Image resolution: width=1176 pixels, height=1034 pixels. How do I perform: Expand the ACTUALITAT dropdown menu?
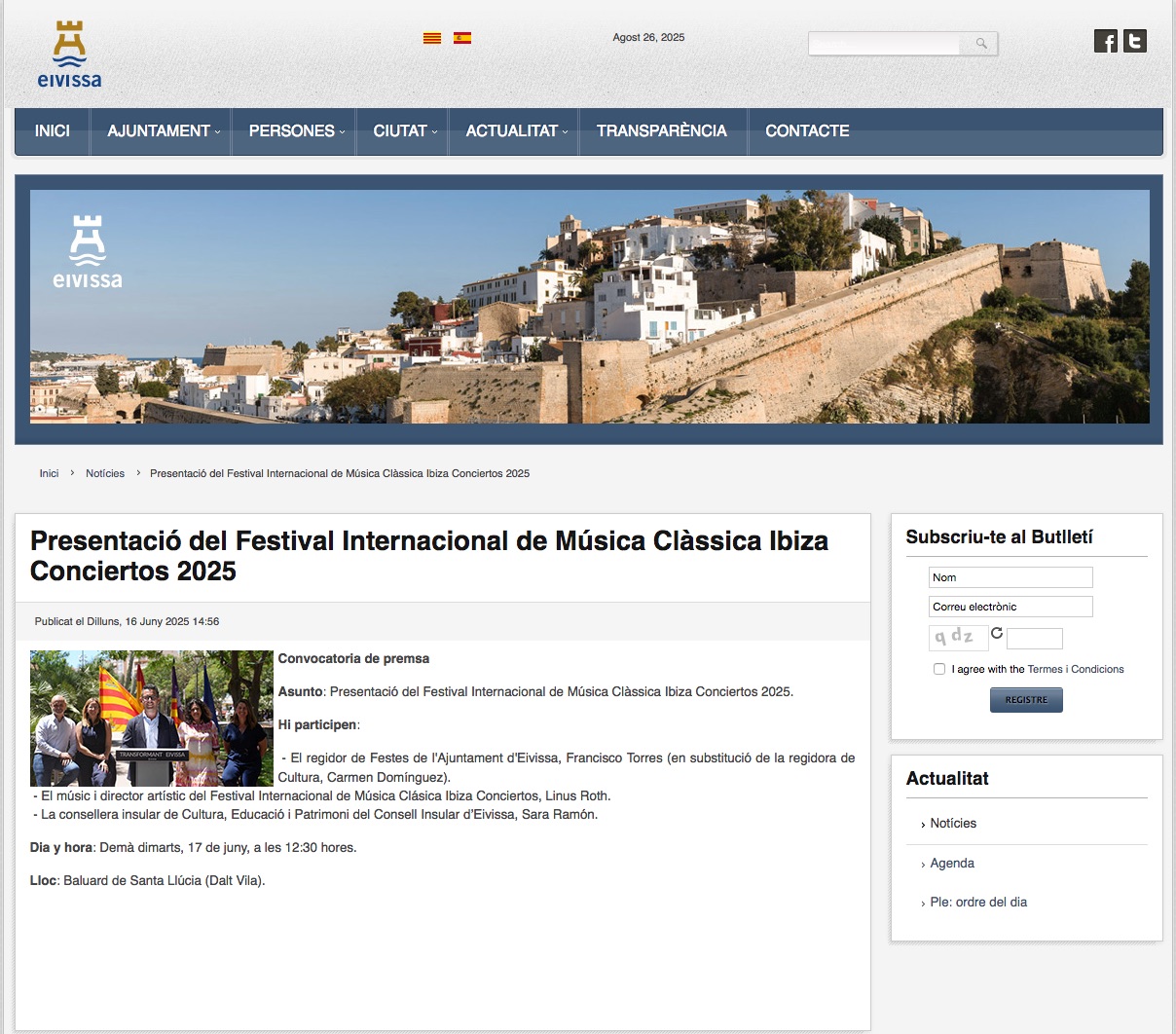[x=516, y=130]
